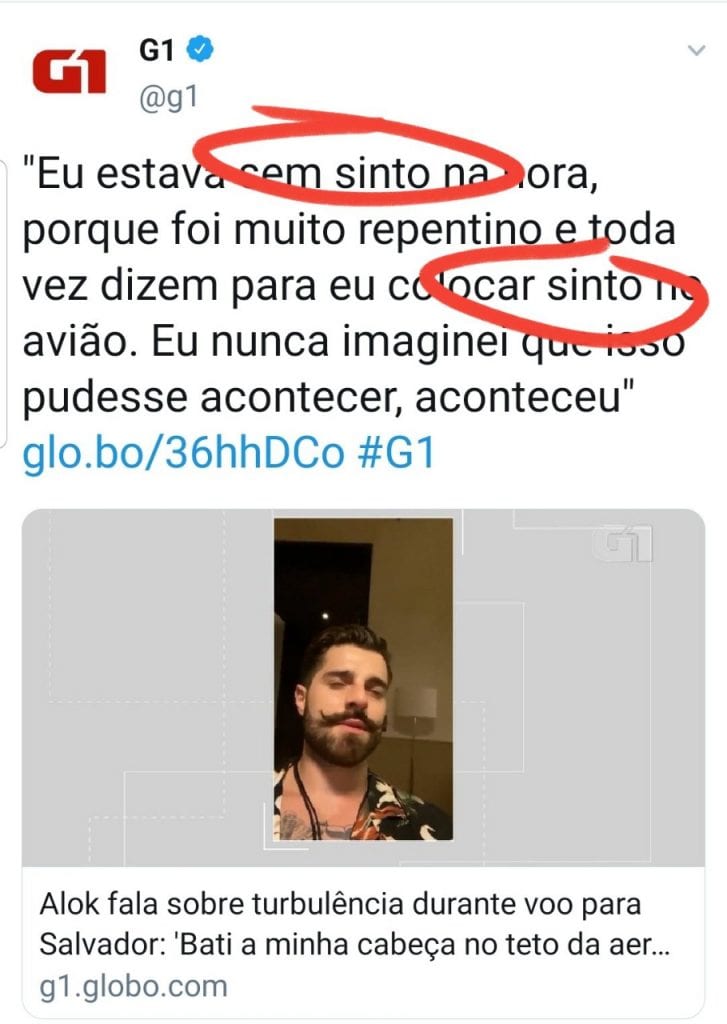Click the blue verified badge beside G1
Viewport: 727px width, 1024px height.
[x=201, y=50]
